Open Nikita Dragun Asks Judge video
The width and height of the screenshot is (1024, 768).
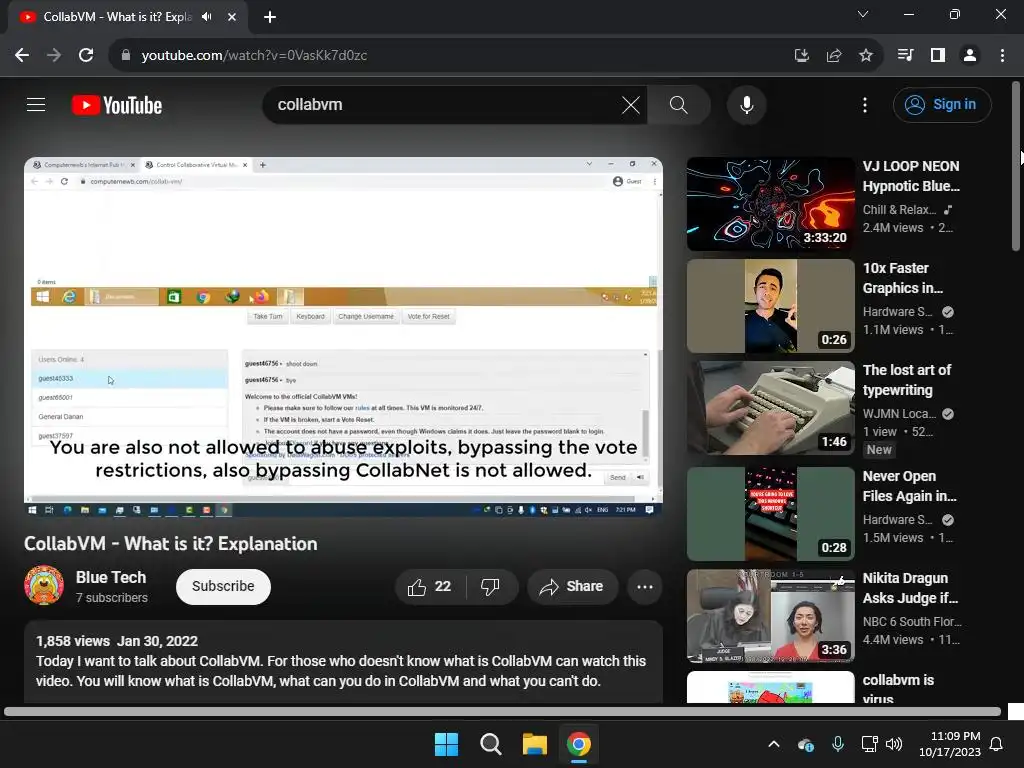pos(771,616)
